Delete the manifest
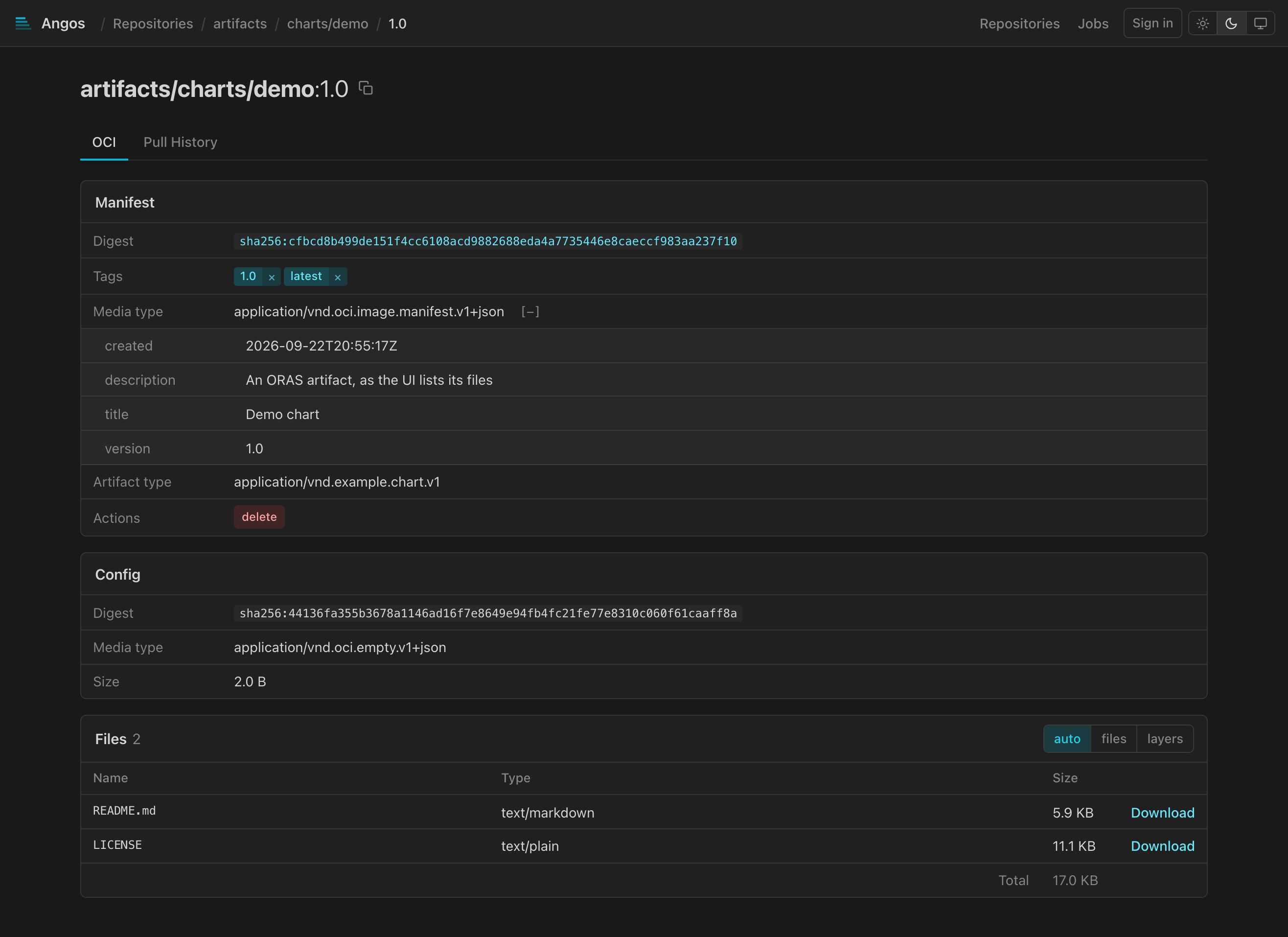The width and height of the screenshot is (1288, 937). point(259,517)
